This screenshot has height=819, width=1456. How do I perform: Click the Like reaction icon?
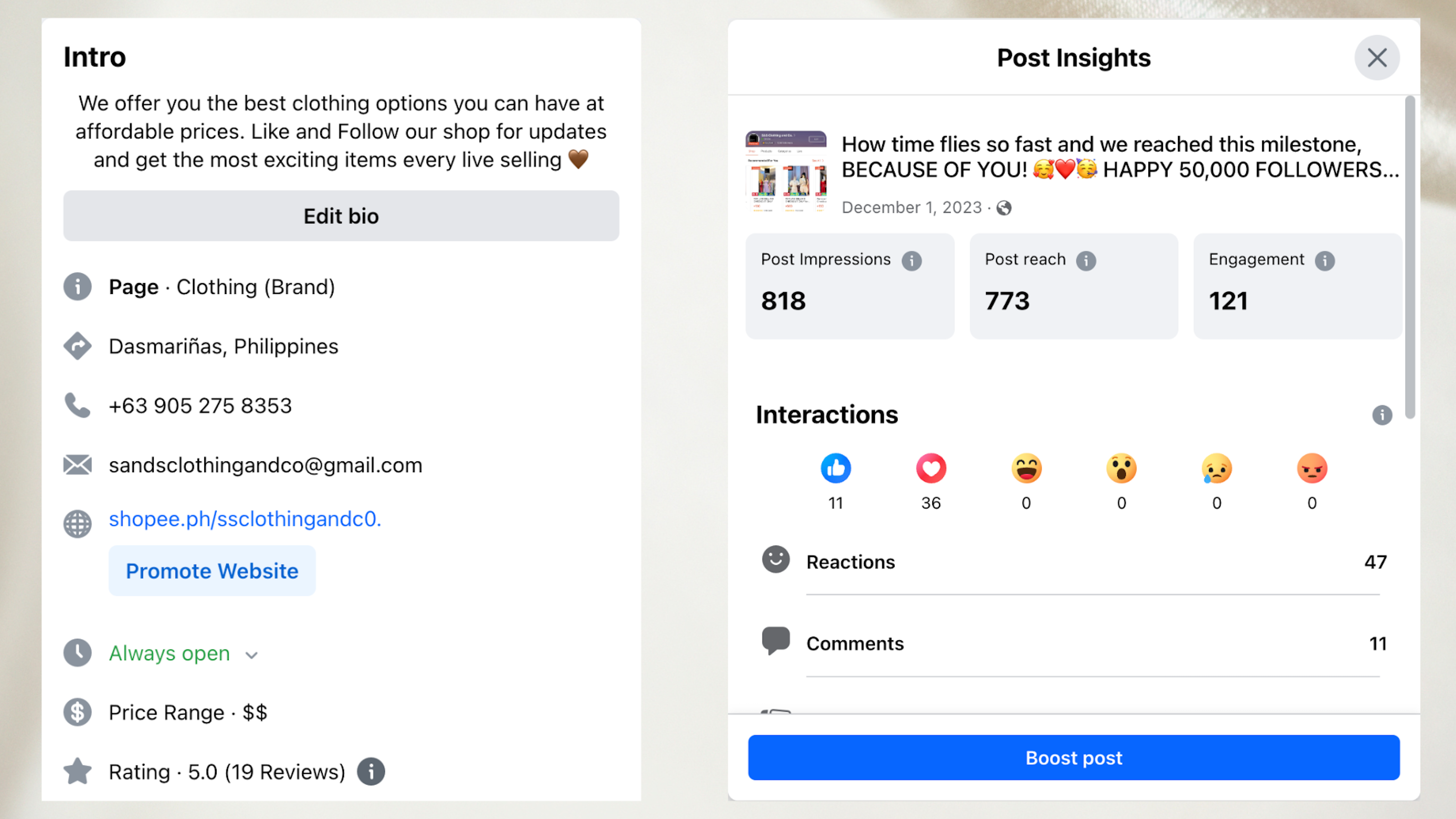835,469
